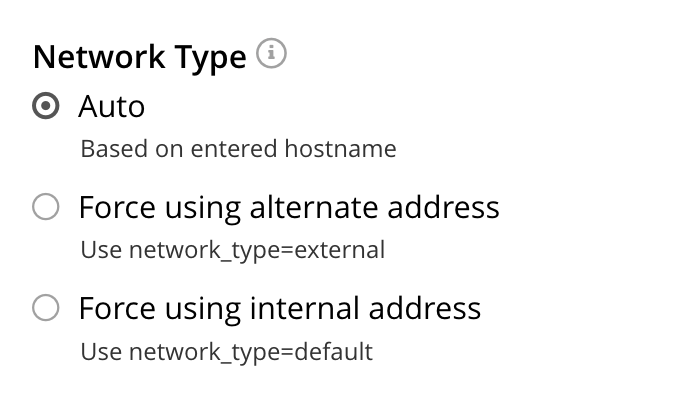Select the Auto radio button
The width and height of the screenshot is (674, 404).
[x=46, y=106]
